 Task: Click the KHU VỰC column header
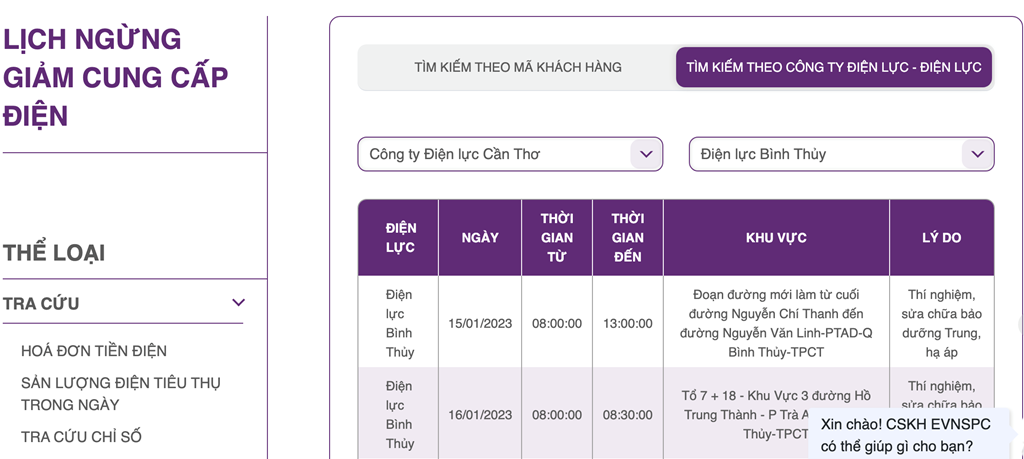(776, 238)
